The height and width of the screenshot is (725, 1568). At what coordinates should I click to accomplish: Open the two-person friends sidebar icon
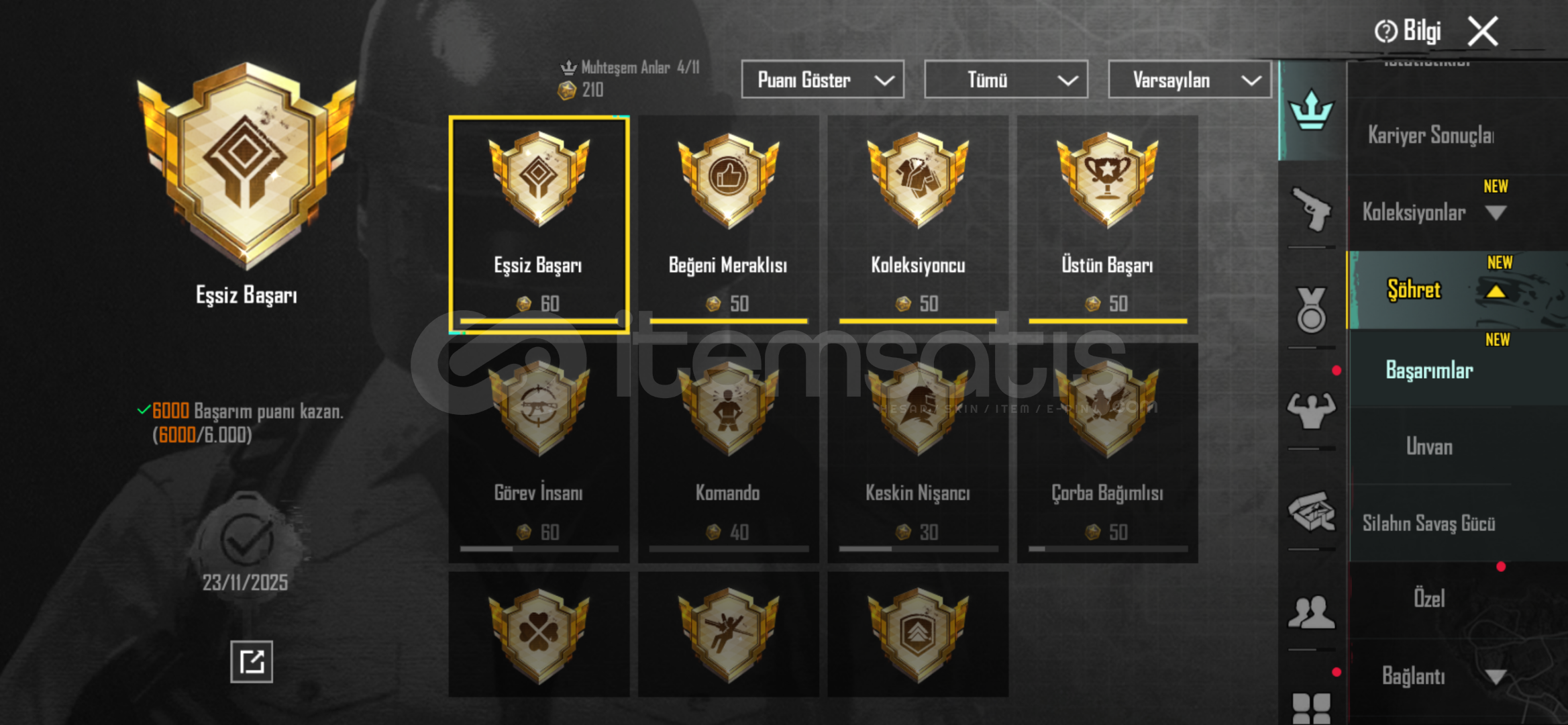pos(1311,612)
